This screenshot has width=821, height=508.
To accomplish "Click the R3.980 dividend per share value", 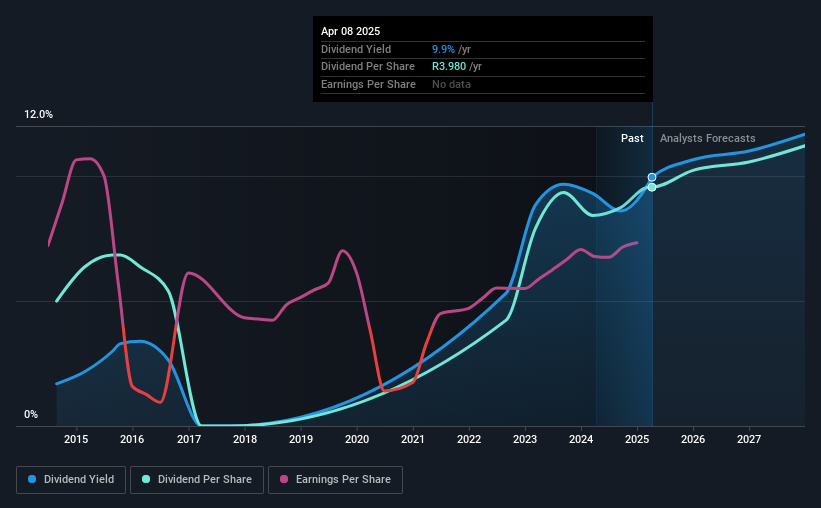I will click(x=449, y=67).
